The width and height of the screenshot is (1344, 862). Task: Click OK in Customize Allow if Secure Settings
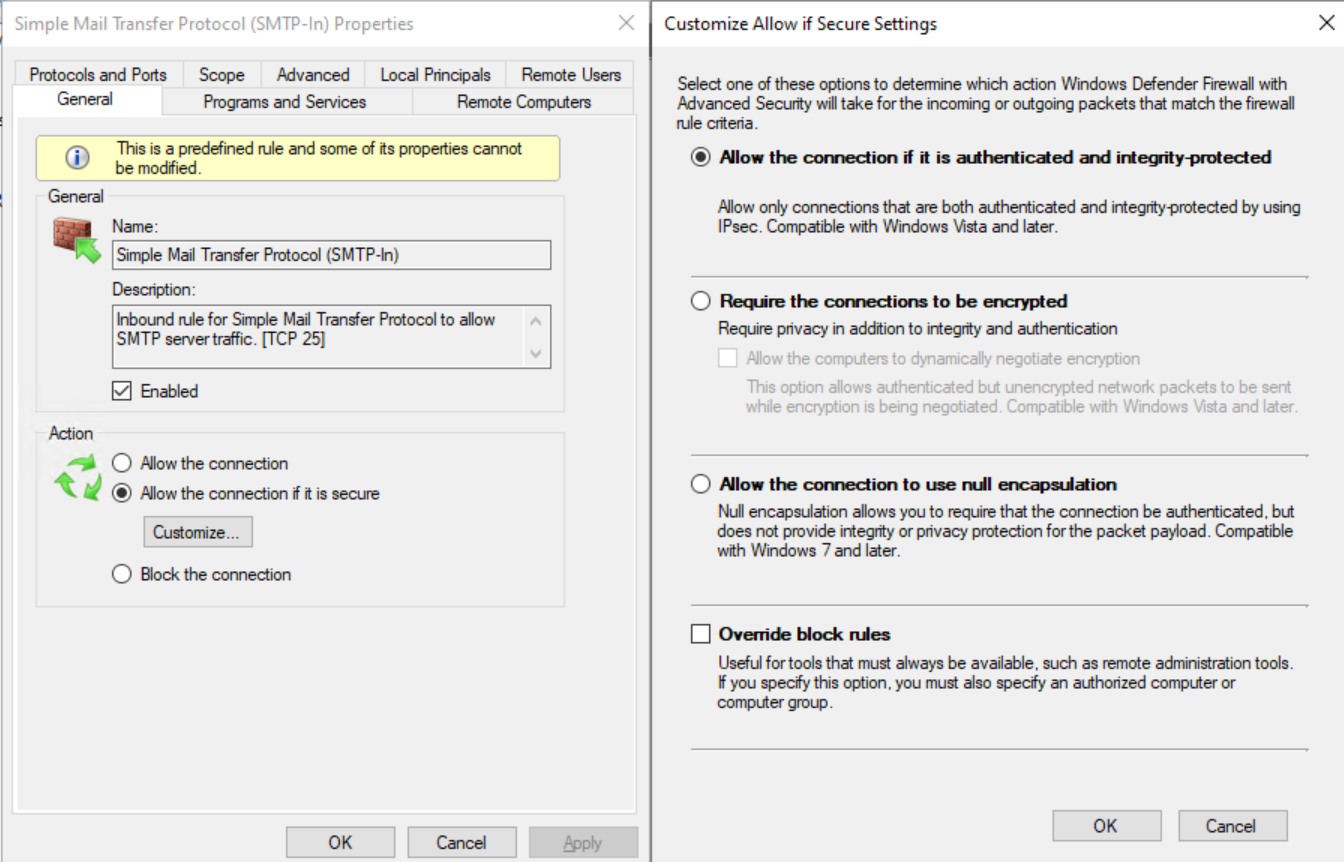coord(1106,826)
